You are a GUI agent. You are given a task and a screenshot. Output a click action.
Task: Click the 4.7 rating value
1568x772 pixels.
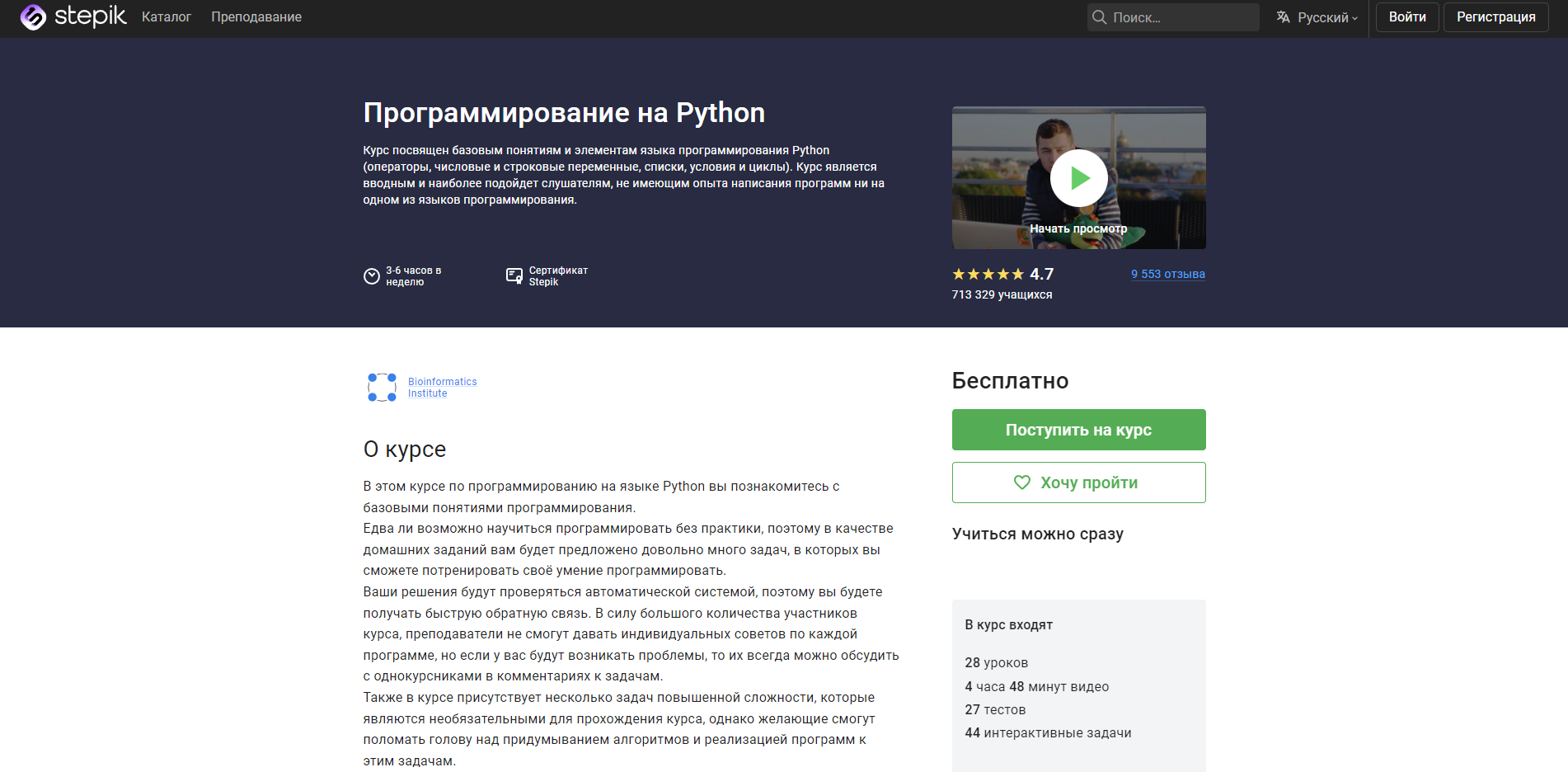(1041, 274)
